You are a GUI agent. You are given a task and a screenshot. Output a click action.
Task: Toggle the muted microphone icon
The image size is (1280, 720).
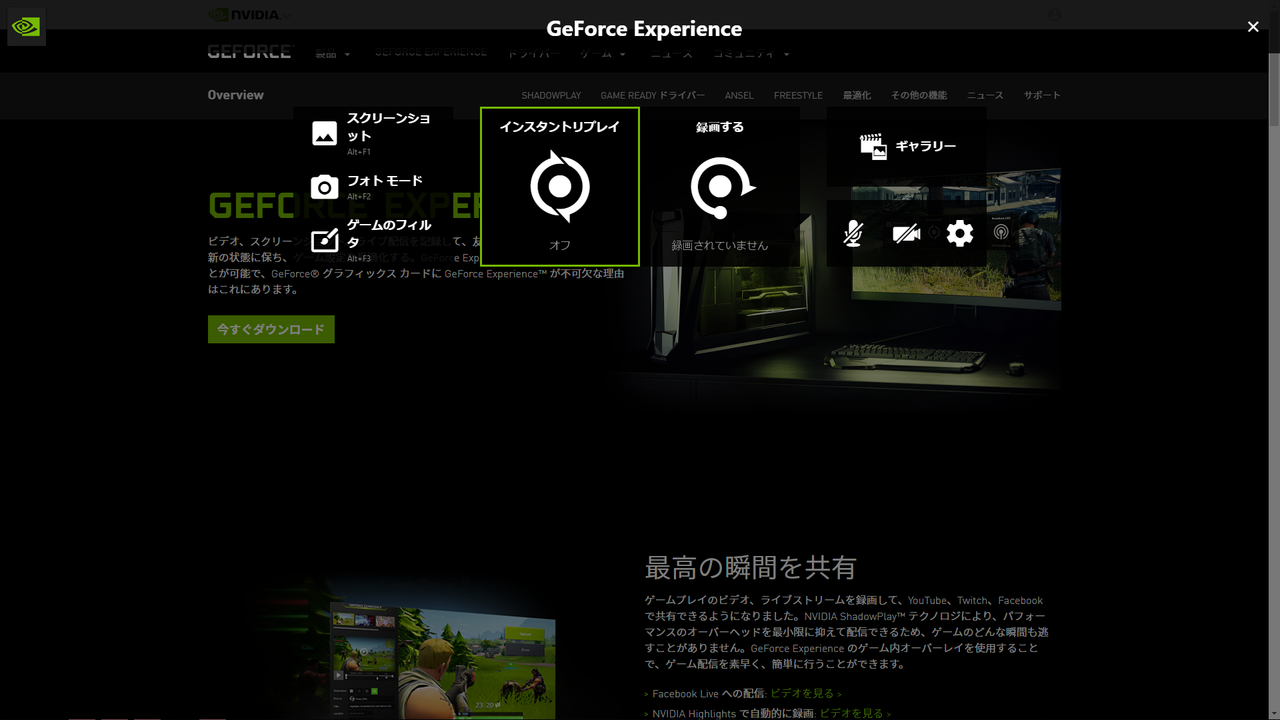[852, 234]
